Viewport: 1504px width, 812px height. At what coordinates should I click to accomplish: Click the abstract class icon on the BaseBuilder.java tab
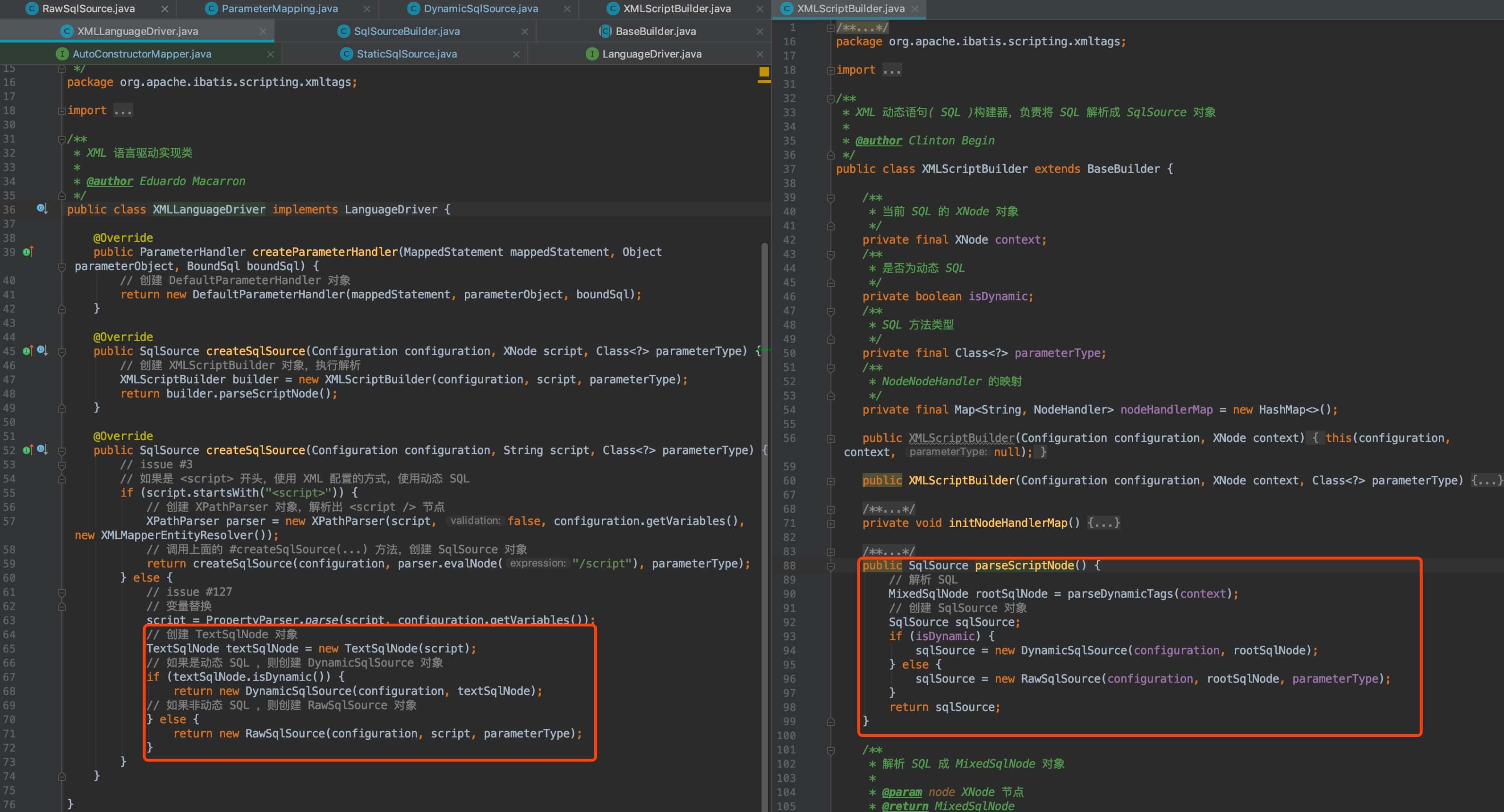click(606, 31)
